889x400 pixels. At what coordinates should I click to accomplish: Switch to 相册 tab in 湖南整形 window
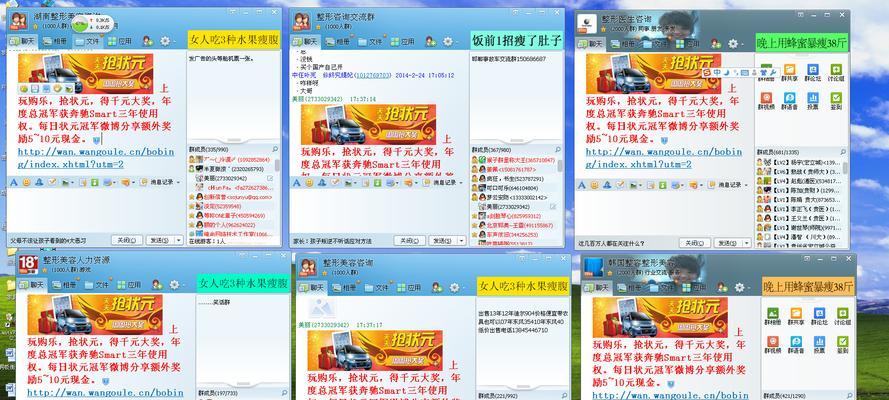54,41
